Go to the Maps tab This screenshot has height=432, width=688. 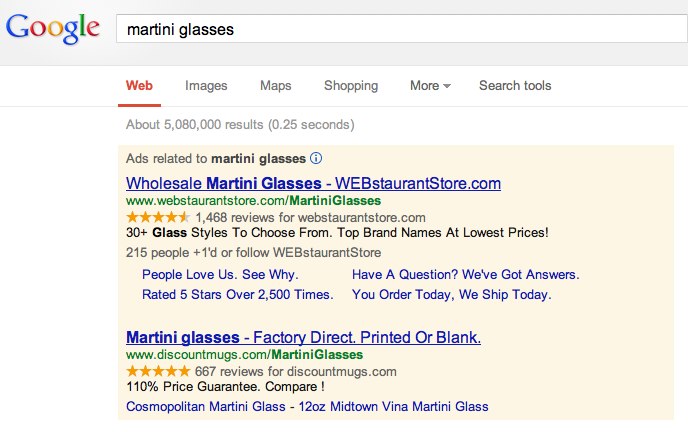tap(275, 86)
